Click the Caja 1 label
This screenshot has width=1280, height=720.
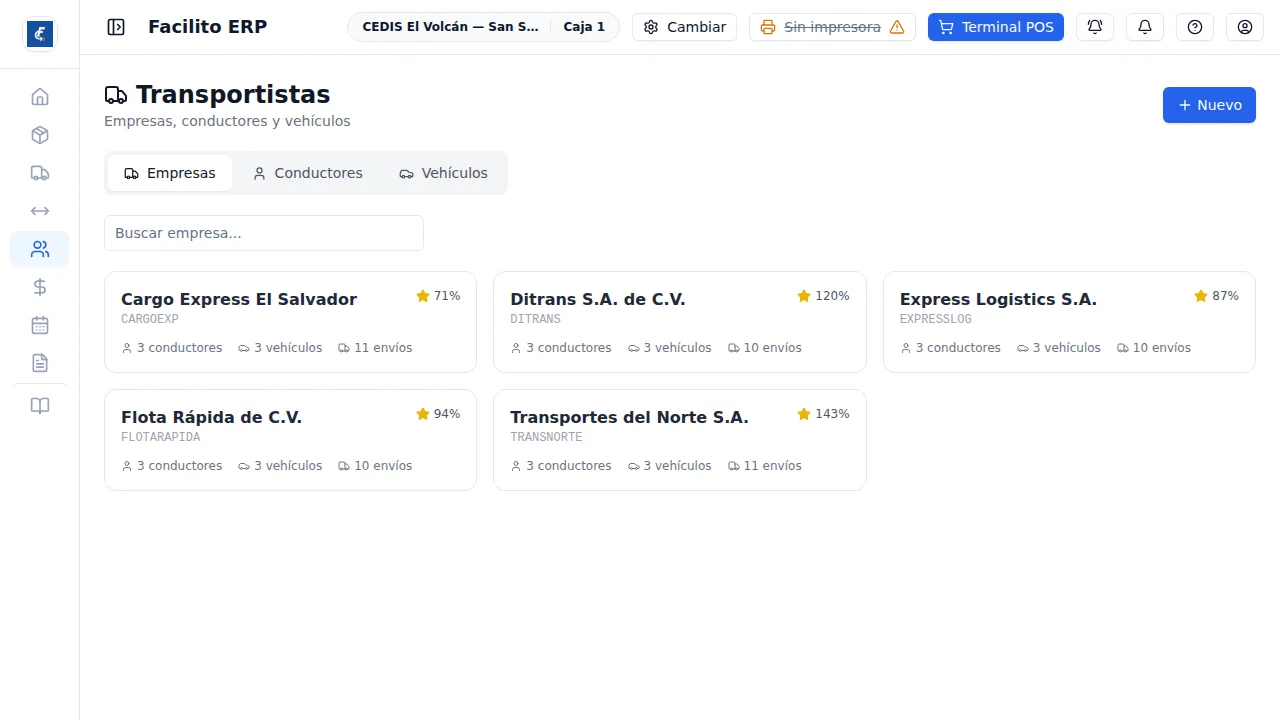[584, 27]
